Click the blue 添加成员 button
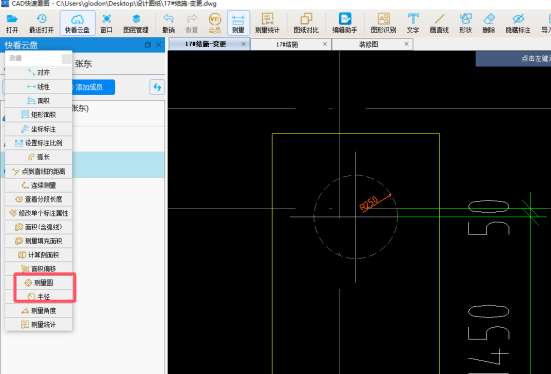This screenshot has height=374, width=551. [x=92, y=87]
